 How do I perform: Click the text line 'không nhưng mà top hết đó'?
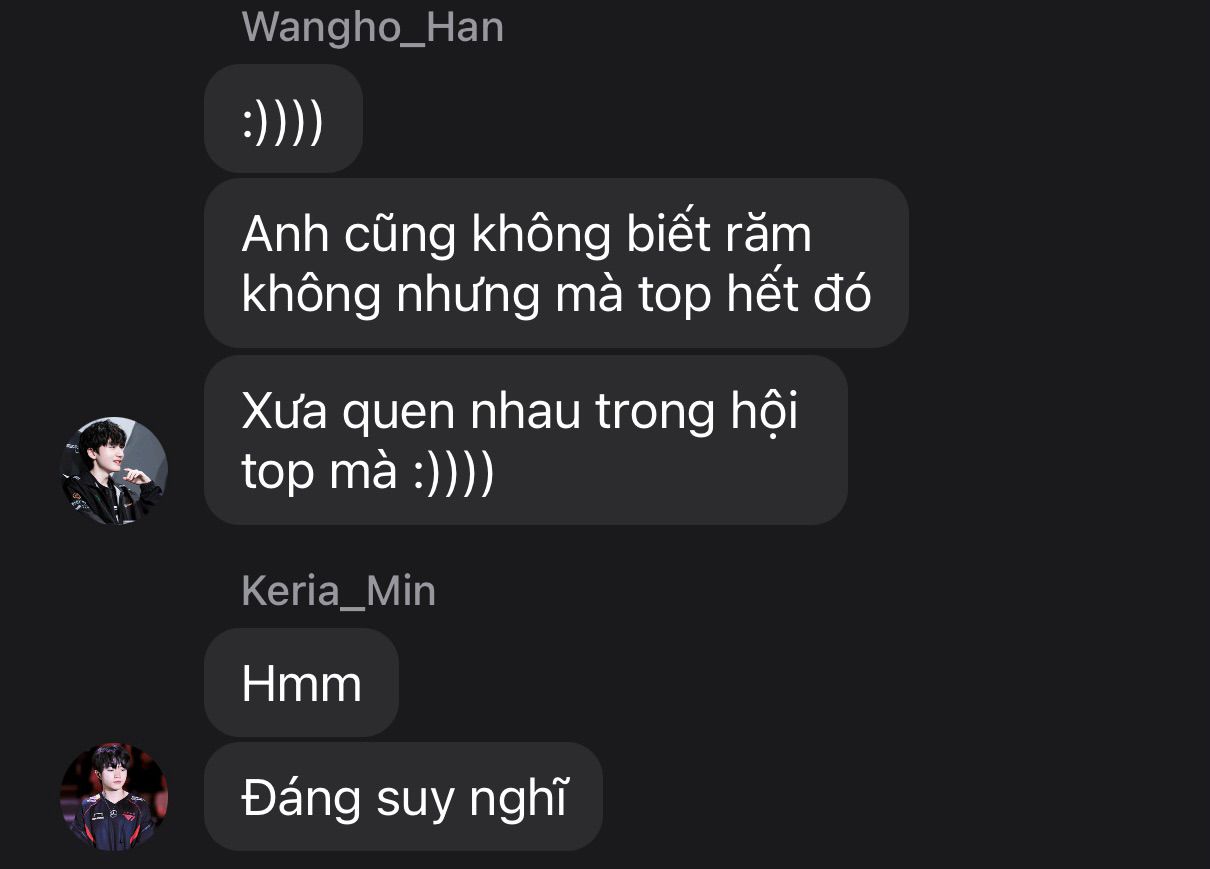[x=556, y=295]
